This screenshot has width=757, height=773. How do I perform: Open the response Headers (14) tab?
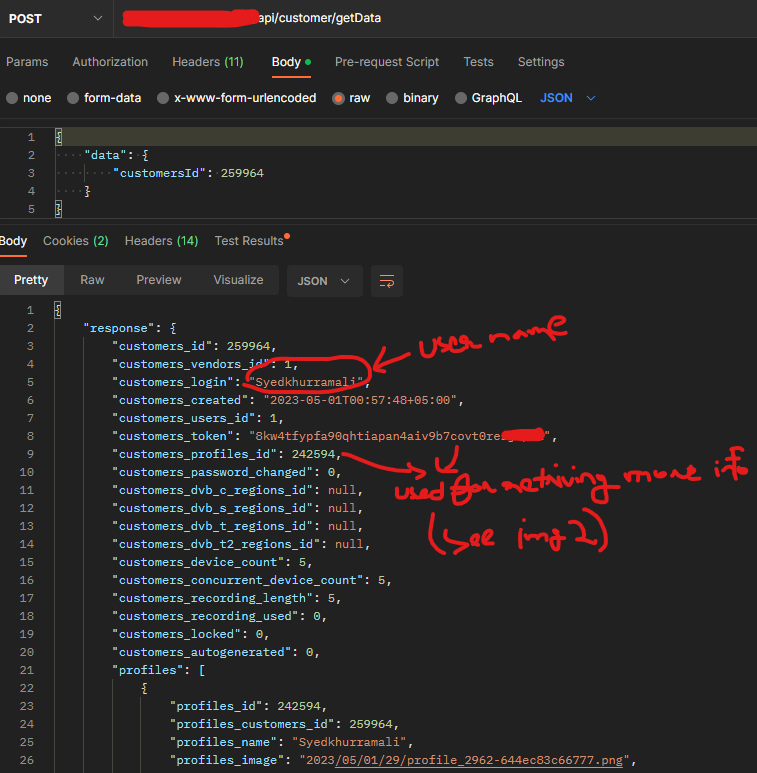tap(161, 241)
